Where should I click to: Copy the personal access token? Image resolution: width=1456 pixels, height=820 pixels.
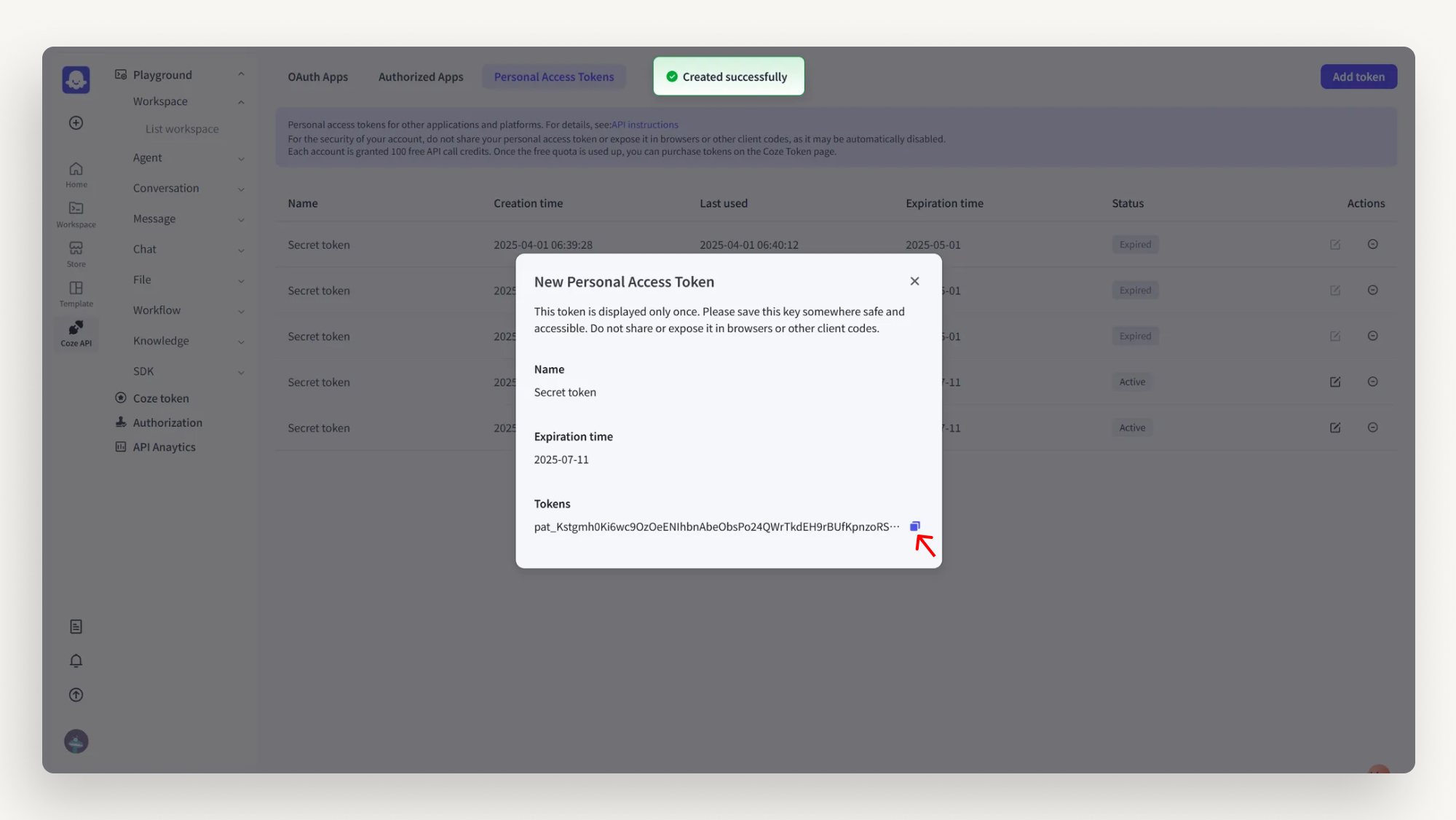pos(915,526)
